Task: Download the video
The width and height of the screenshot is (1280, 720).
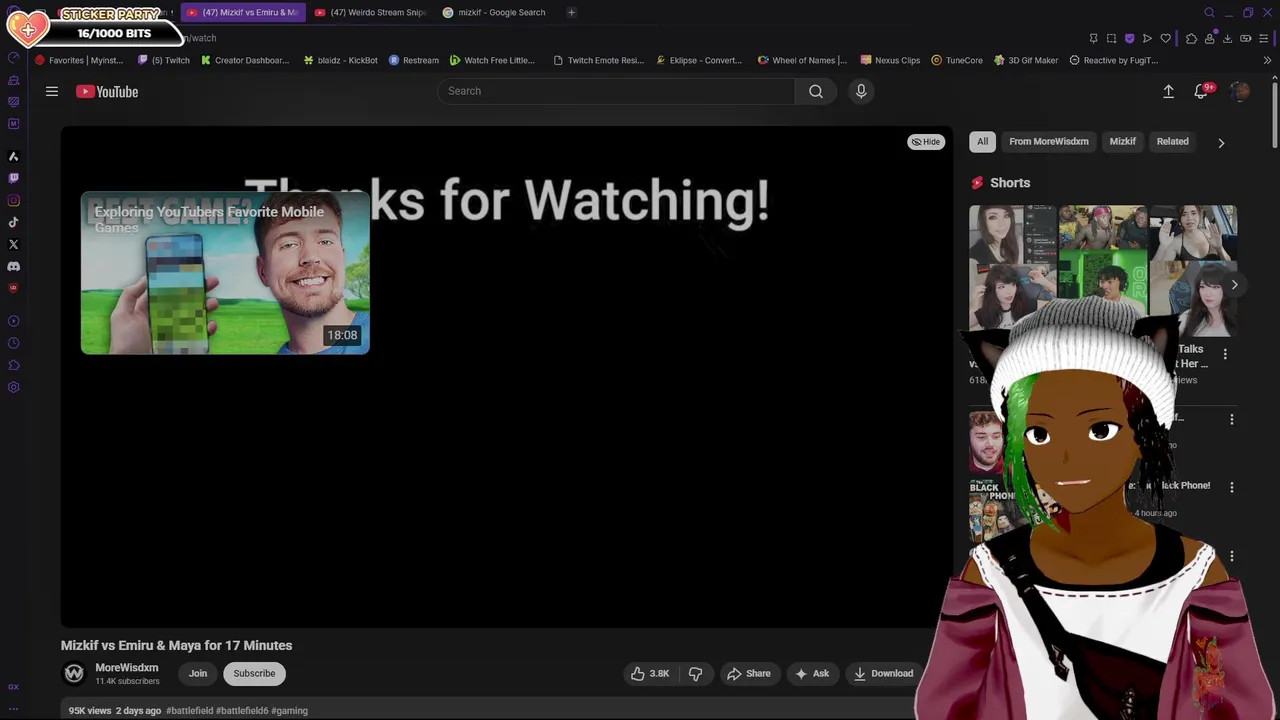Action: (883, 673)
